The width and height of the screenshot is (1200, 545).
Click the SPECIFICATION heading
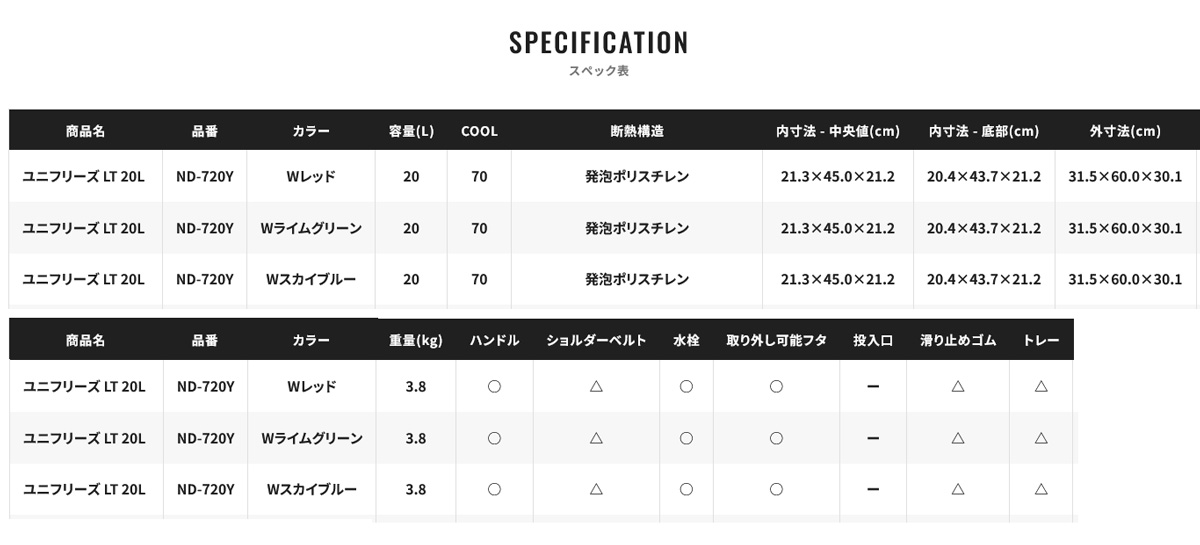[x=599, y=42]
